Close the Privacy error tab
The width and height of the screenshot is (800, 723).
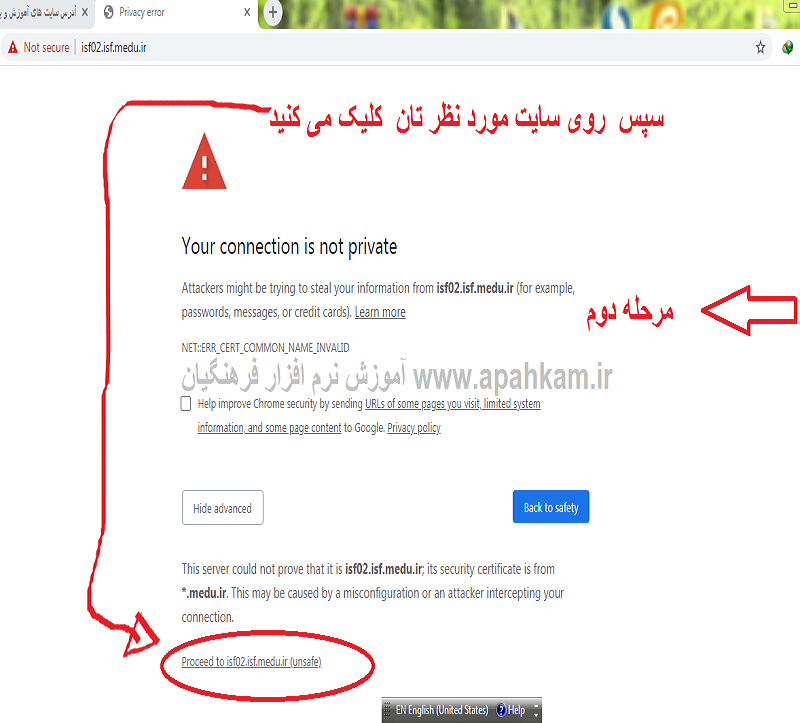[x=247, y=12]
